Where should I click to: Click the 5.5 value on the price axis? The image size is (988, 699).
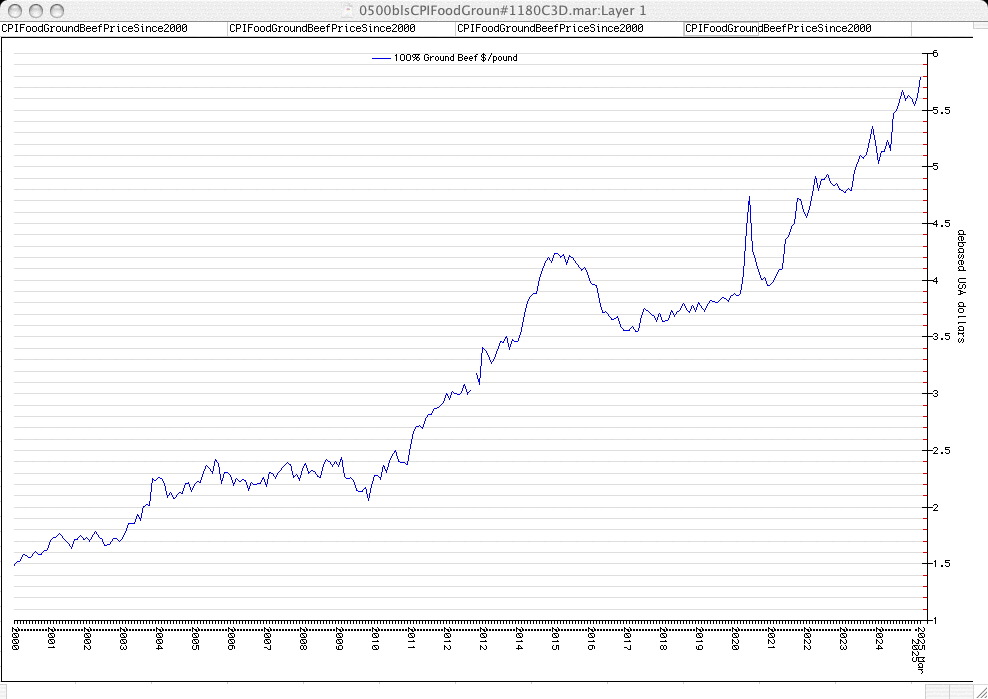[x=941, y=110]
